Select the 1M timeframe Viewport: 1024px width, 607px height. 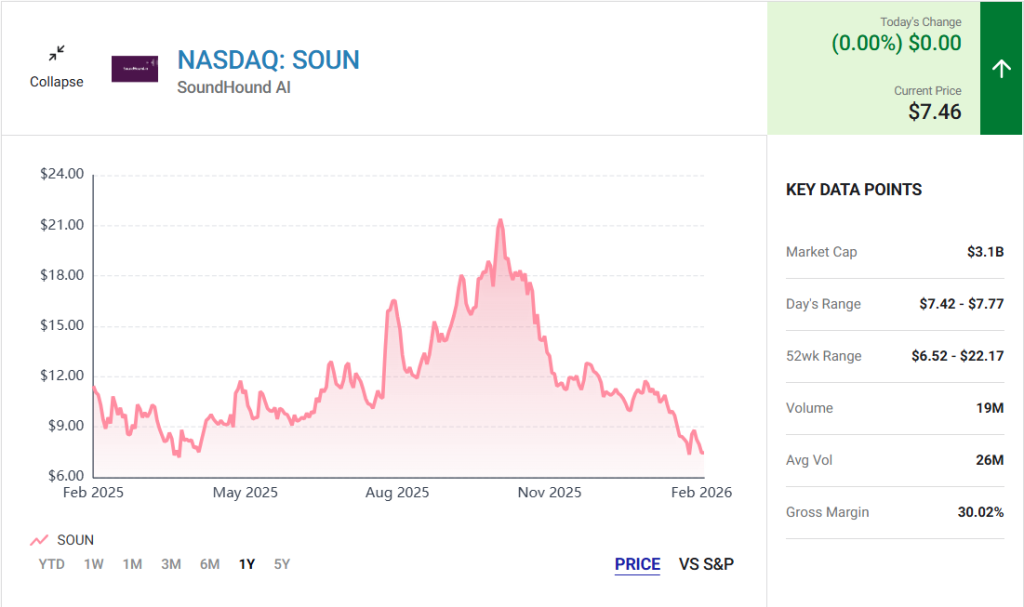point(132,564)
